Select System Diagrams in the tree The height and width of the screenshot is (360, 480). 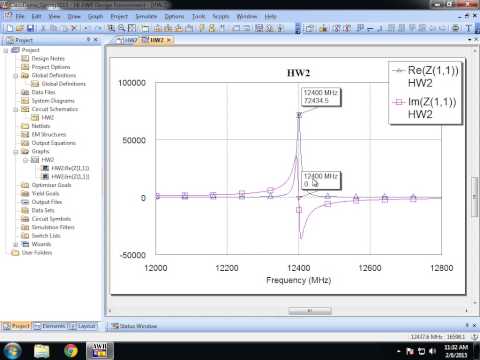tap(53, 100)
